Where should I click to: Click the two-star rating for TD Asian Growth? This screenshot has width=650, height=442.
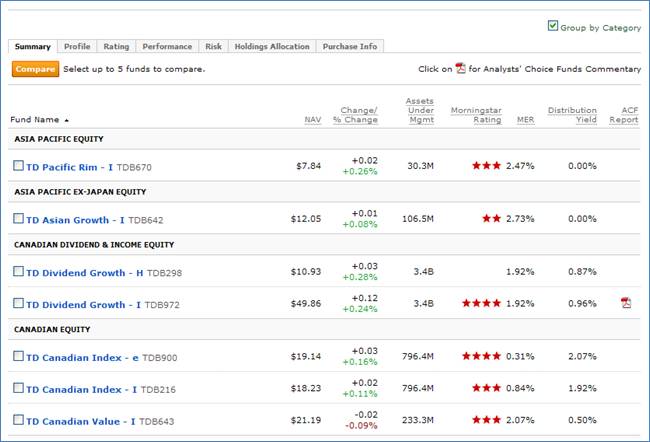492,218
